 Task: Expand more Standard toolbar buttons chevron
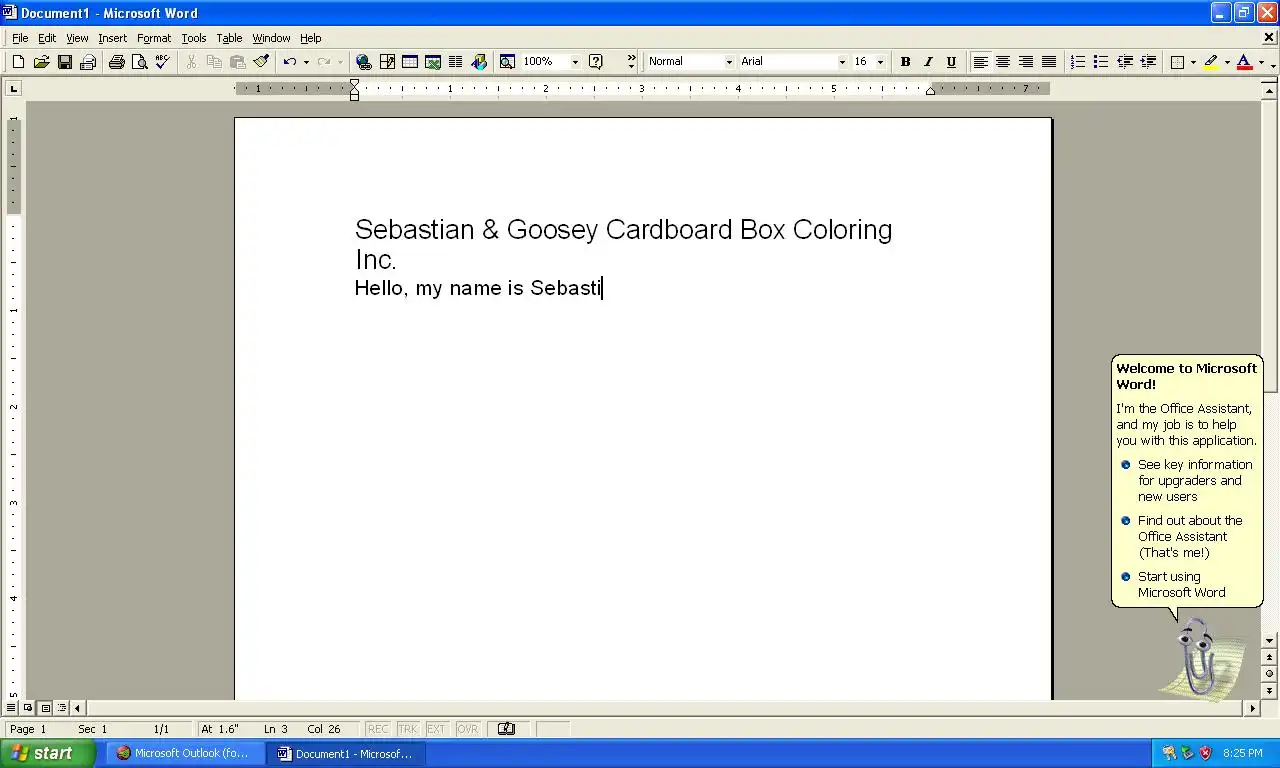coord(631,62)
